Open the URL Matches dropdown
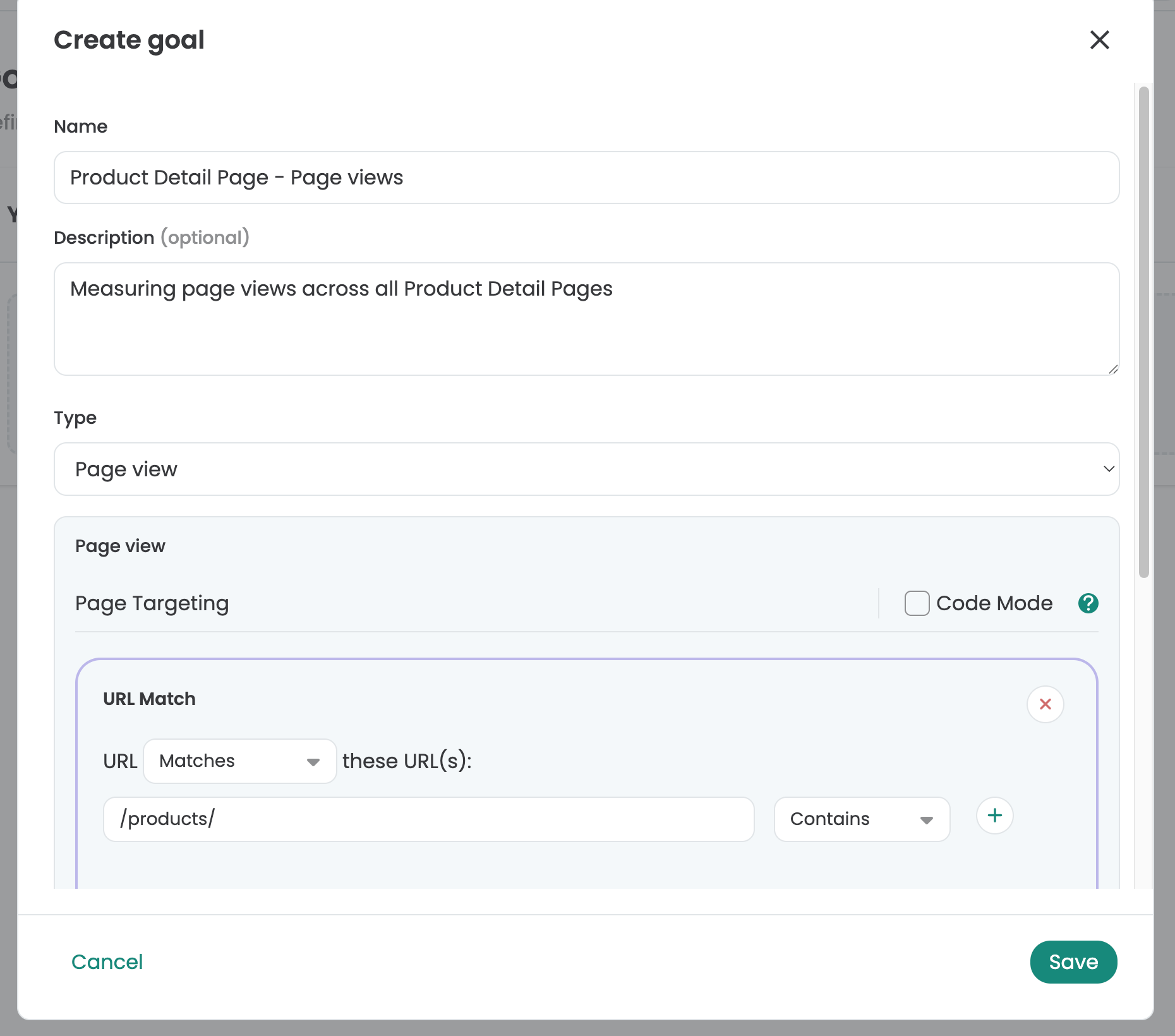This screenshot has height=1036, width=1175. [x=240, y=761]
